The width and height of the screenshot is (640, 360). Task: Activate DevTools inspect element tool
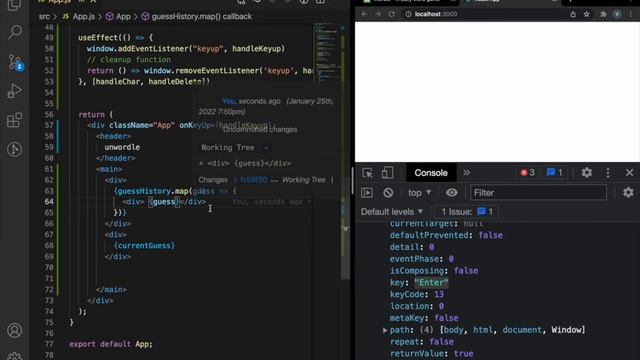point(367,173)
